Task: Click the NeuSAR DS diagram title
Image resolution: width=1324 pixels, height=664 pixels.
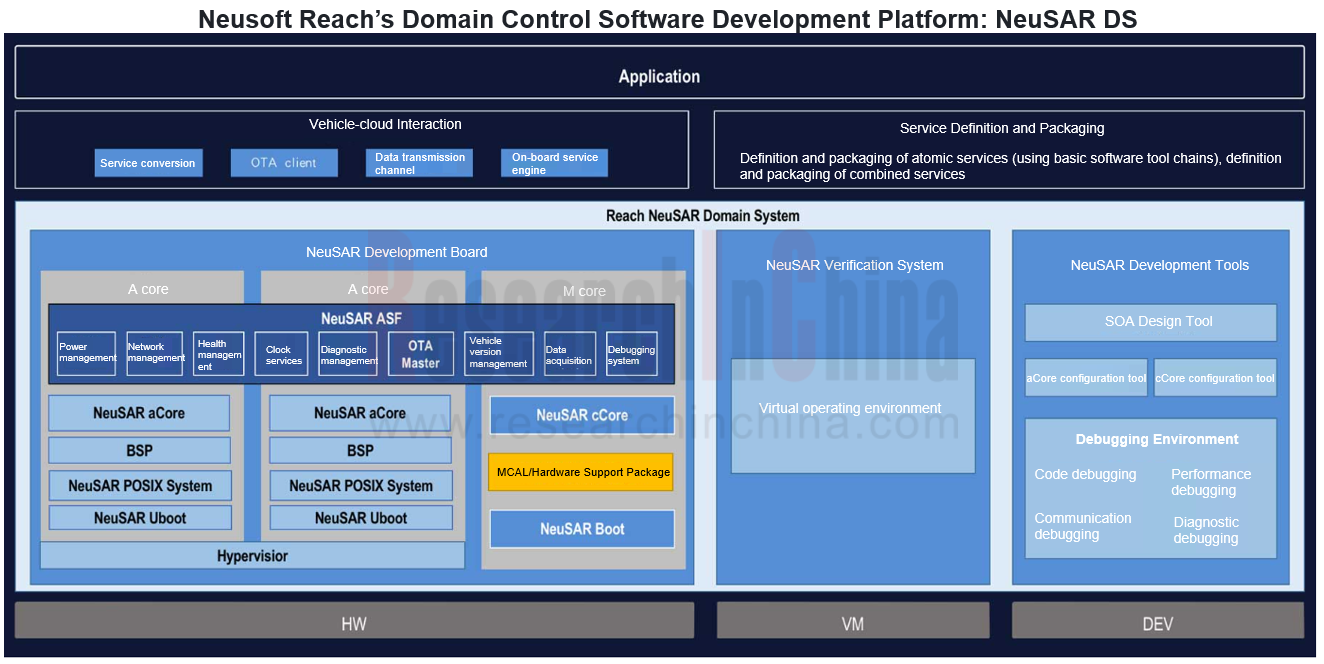Action: coord(667,19)
